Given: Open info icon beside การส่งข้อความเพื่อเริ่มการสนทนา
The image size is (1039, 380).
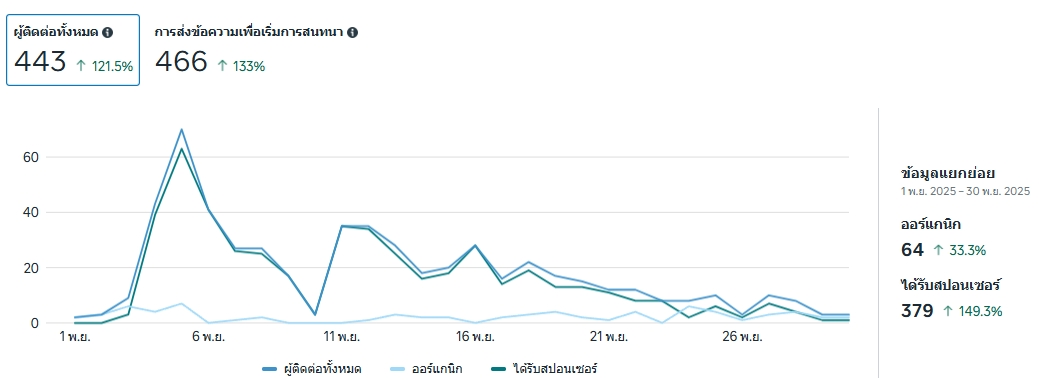Looking at the screenshot, I should [353, 32].
